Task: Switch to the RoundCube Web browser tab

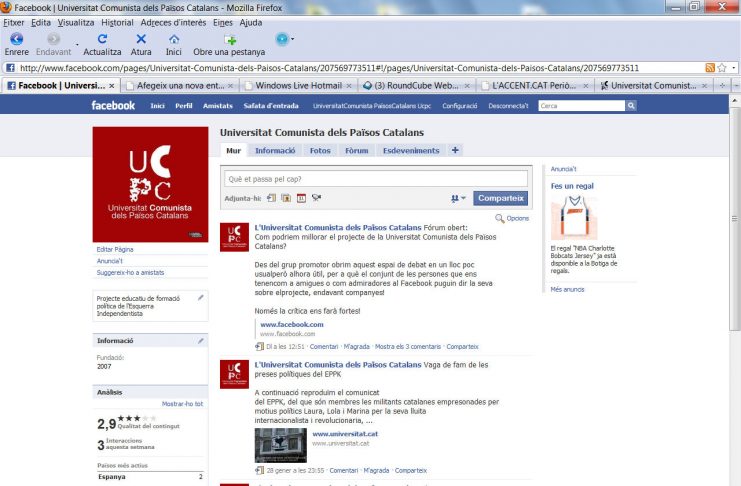Action: click(x=416, y=86)
